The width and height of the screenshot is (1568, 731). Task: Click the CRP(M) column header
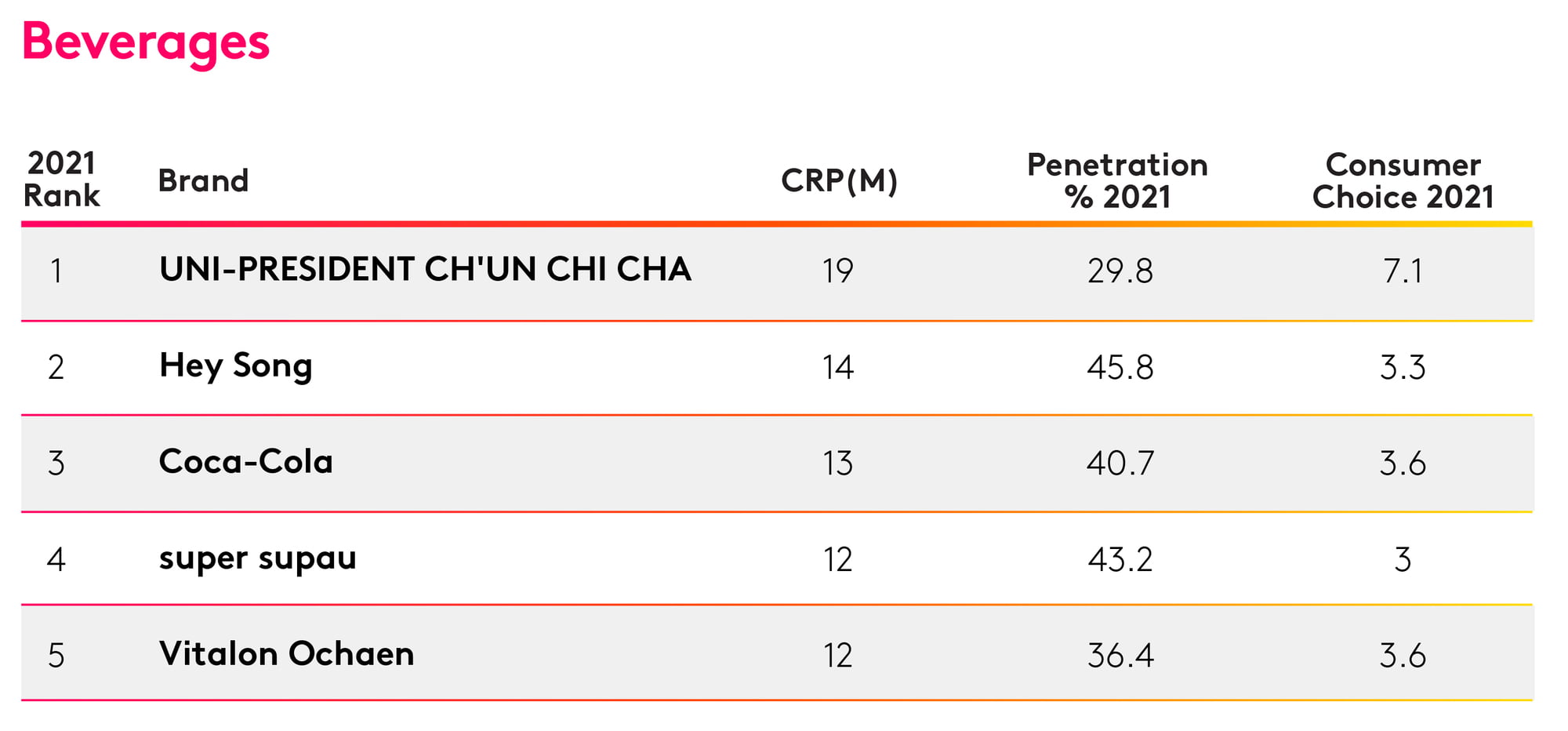839,181
